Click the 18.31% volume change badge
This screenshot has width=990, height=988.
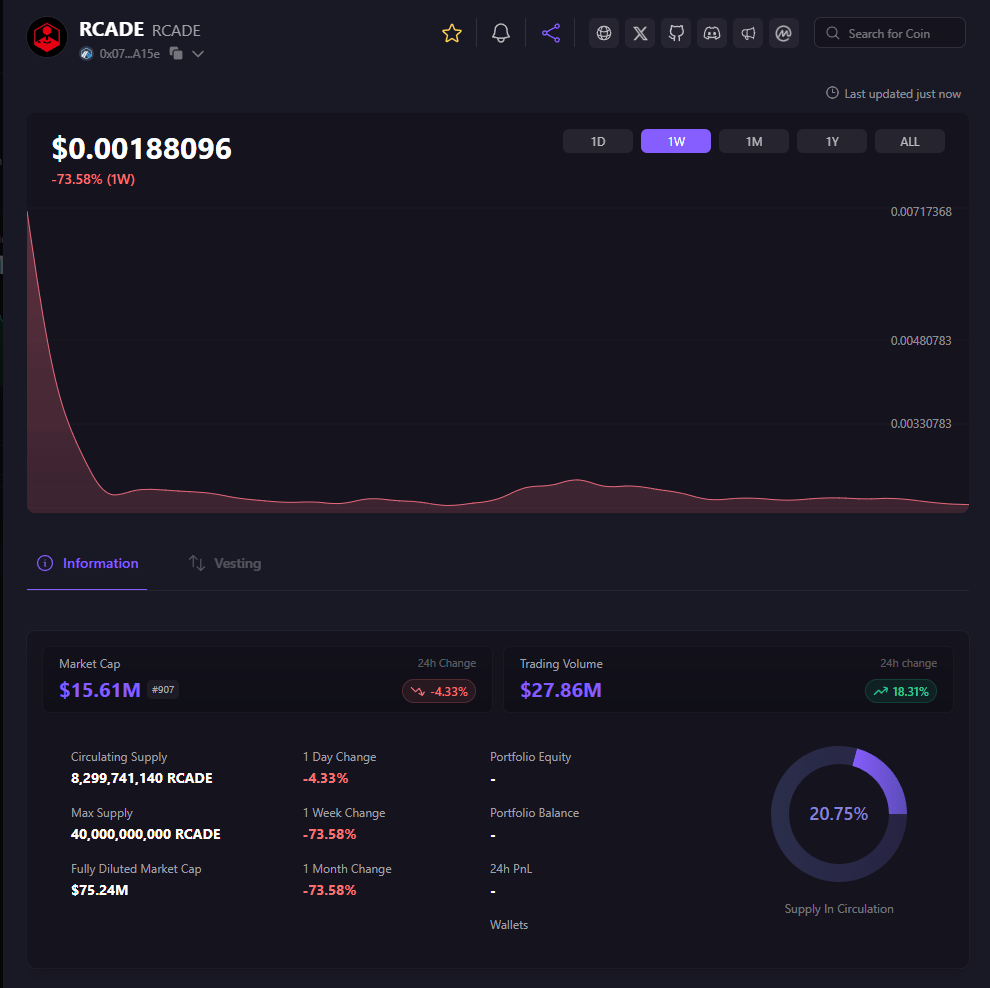901,691
